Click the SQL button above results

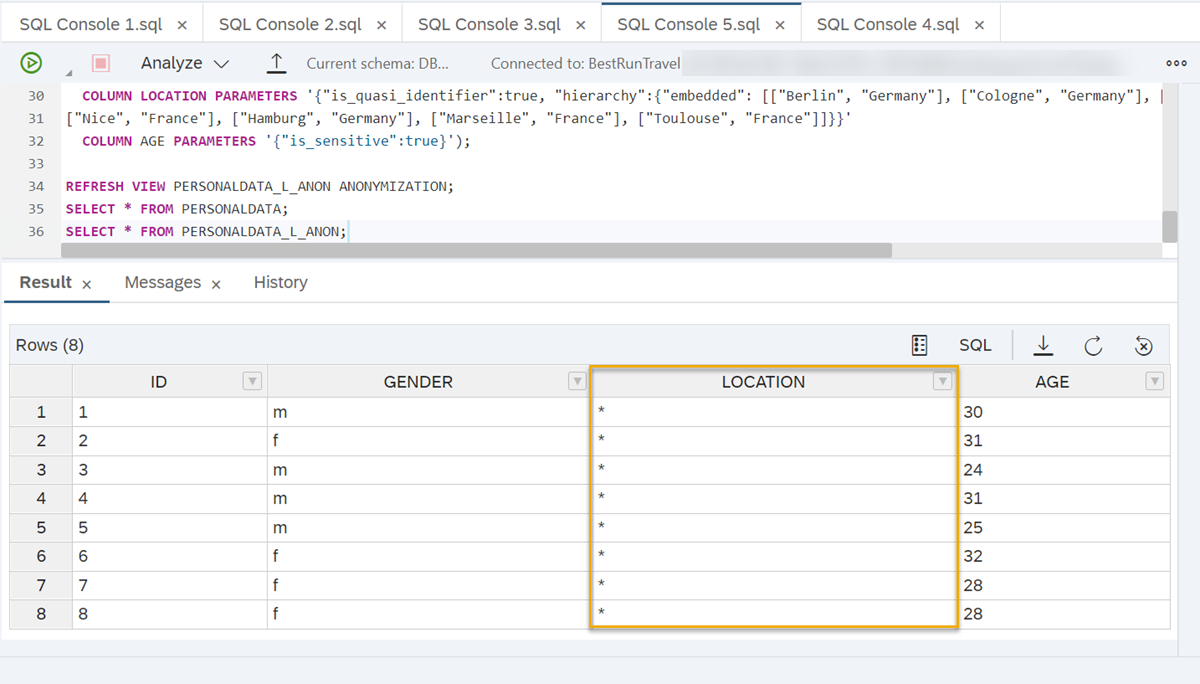click(975, 345)
